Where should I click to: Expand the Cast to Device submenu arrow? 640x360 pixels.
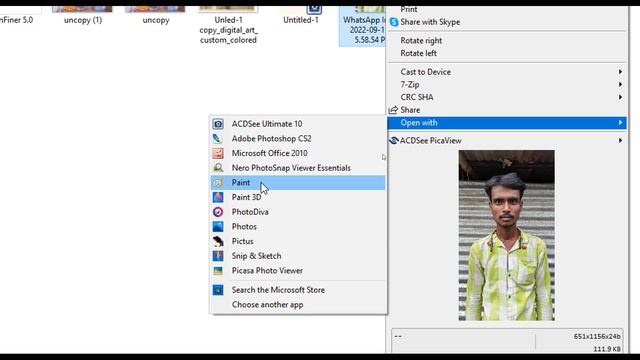coord(620,72)
